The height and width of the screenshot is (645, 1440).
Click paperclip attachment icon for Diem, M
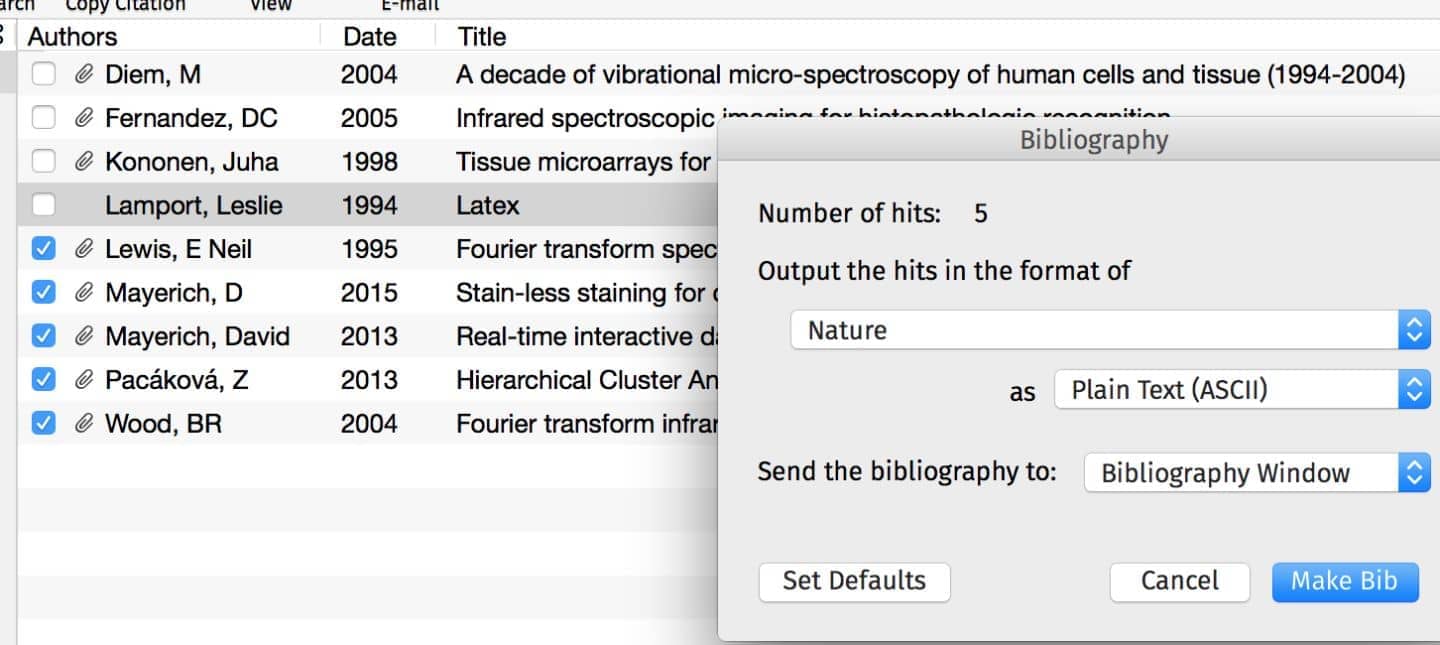pyautogui.click(x=85, y=74)
